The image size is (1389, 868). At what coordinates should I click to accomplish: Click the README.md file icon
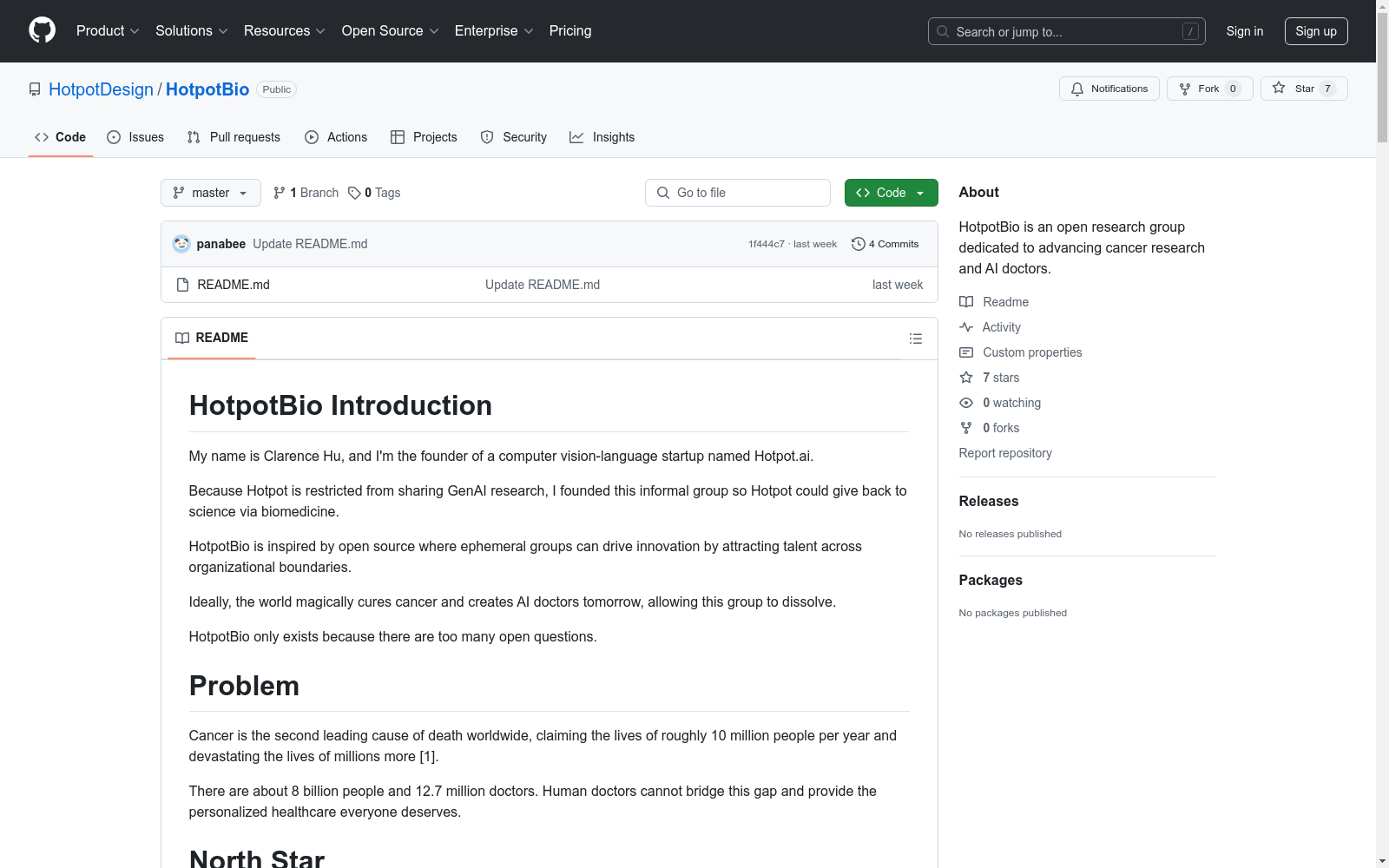pyautogui.click(x=182, y=285)
